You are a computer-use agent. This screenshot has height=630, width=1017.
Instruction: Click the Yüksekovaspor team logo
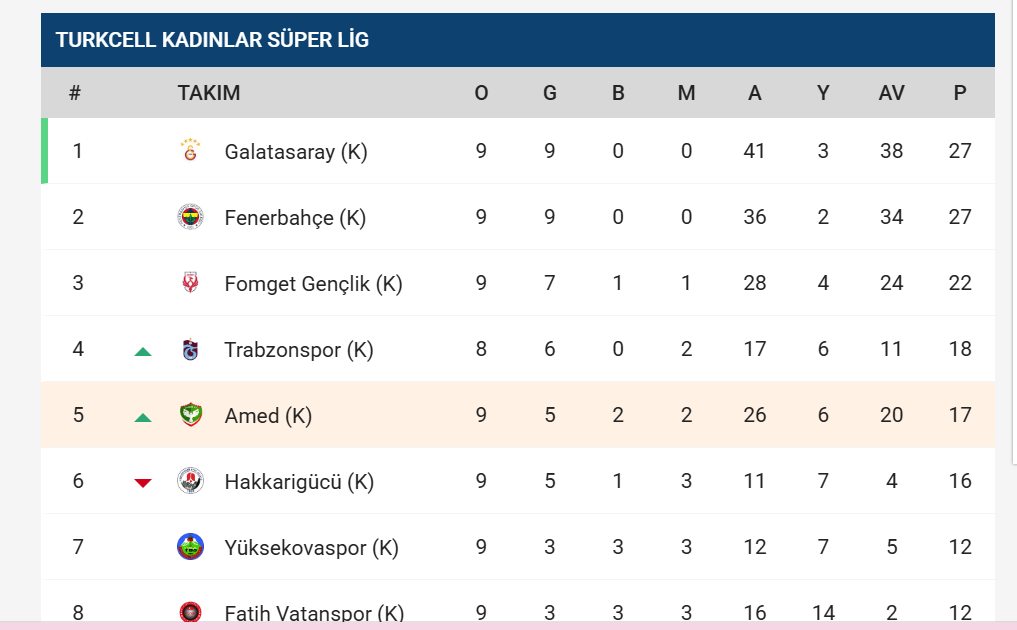[190, 547]
